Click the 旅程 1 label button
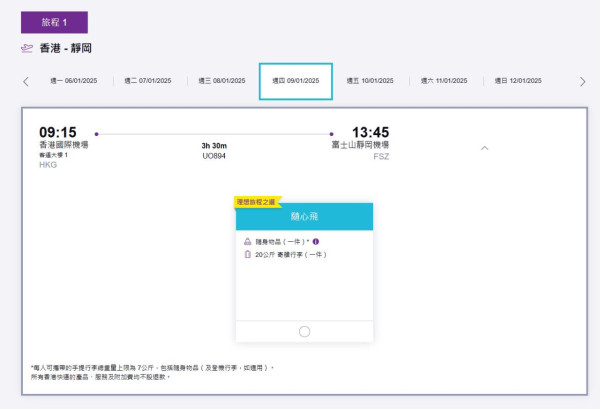Screen dimensions: 600x409 (x=54, y=22)
